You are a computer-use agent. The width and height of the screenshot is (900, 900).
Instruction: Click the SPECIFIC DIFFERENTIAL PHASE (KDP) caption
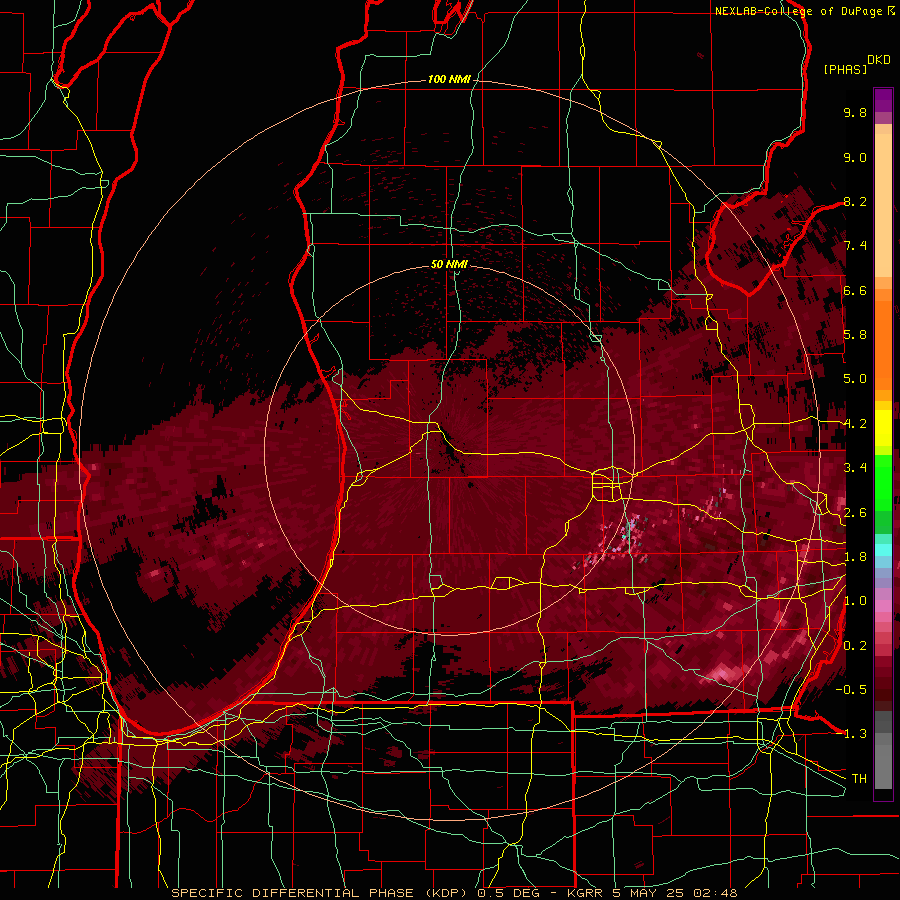click(x=321, y=893)
